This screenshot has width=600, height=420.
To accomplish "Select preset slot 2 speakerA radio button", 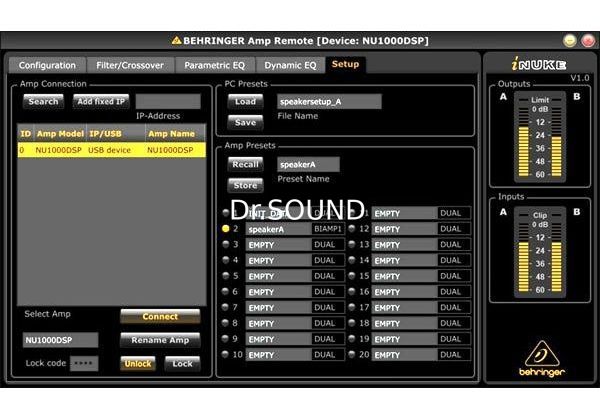I will click(225, 229).
